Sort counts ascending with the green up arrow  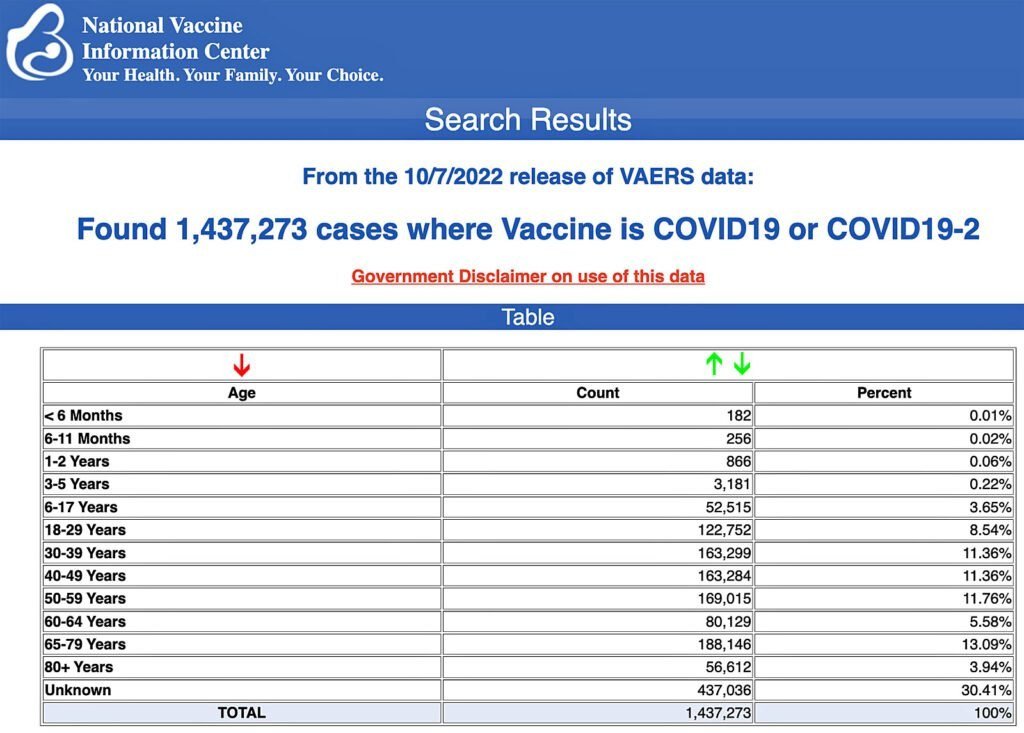pyautogui.click(x=714, y=364)
